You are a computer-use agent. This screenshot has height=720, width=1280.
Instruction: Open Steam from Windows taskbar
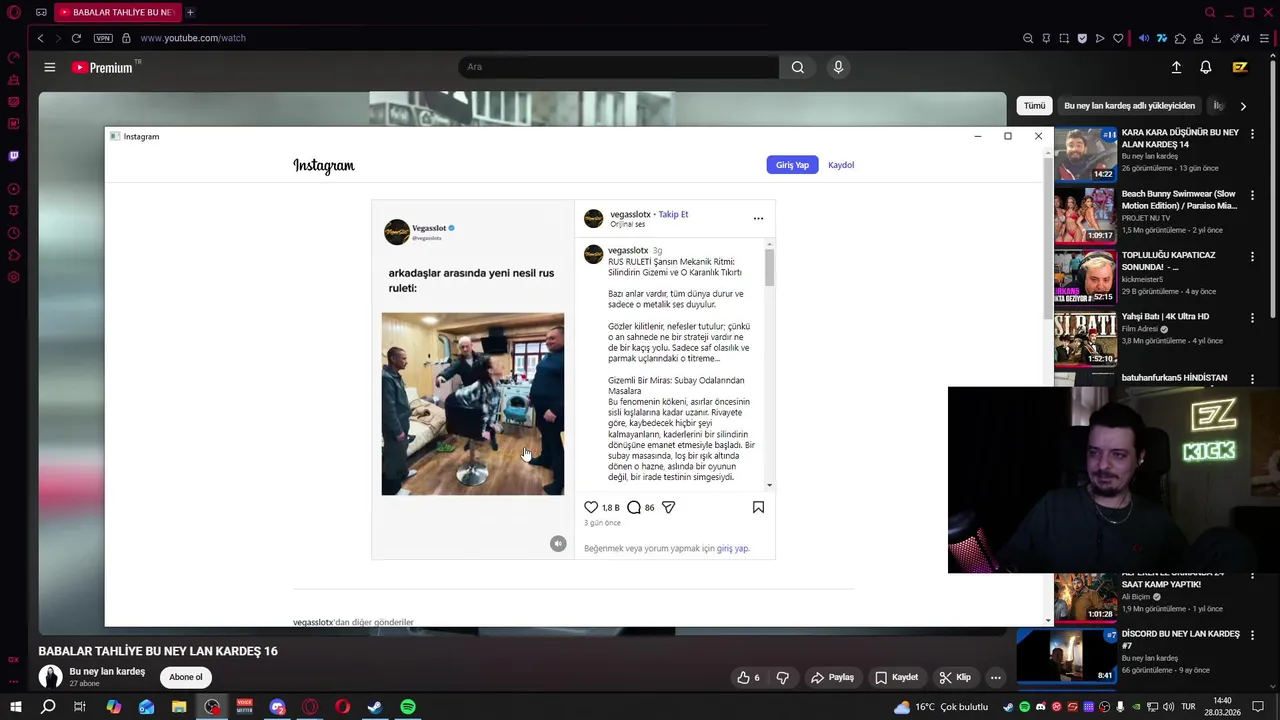pyautogui.click(x=375, y=707)
